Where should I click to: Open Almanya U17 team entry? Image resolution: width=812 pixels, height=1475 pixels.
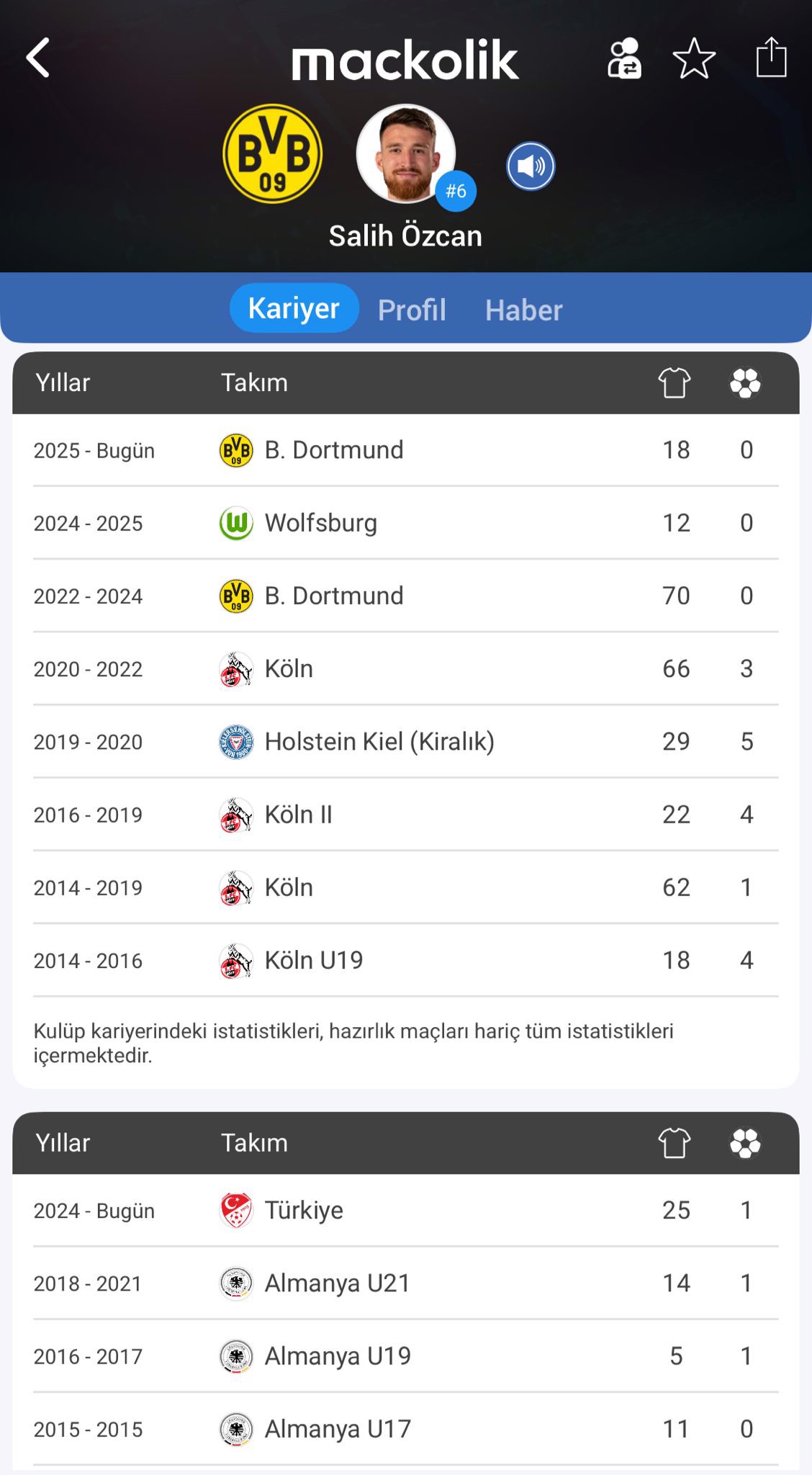[338, 1429]
